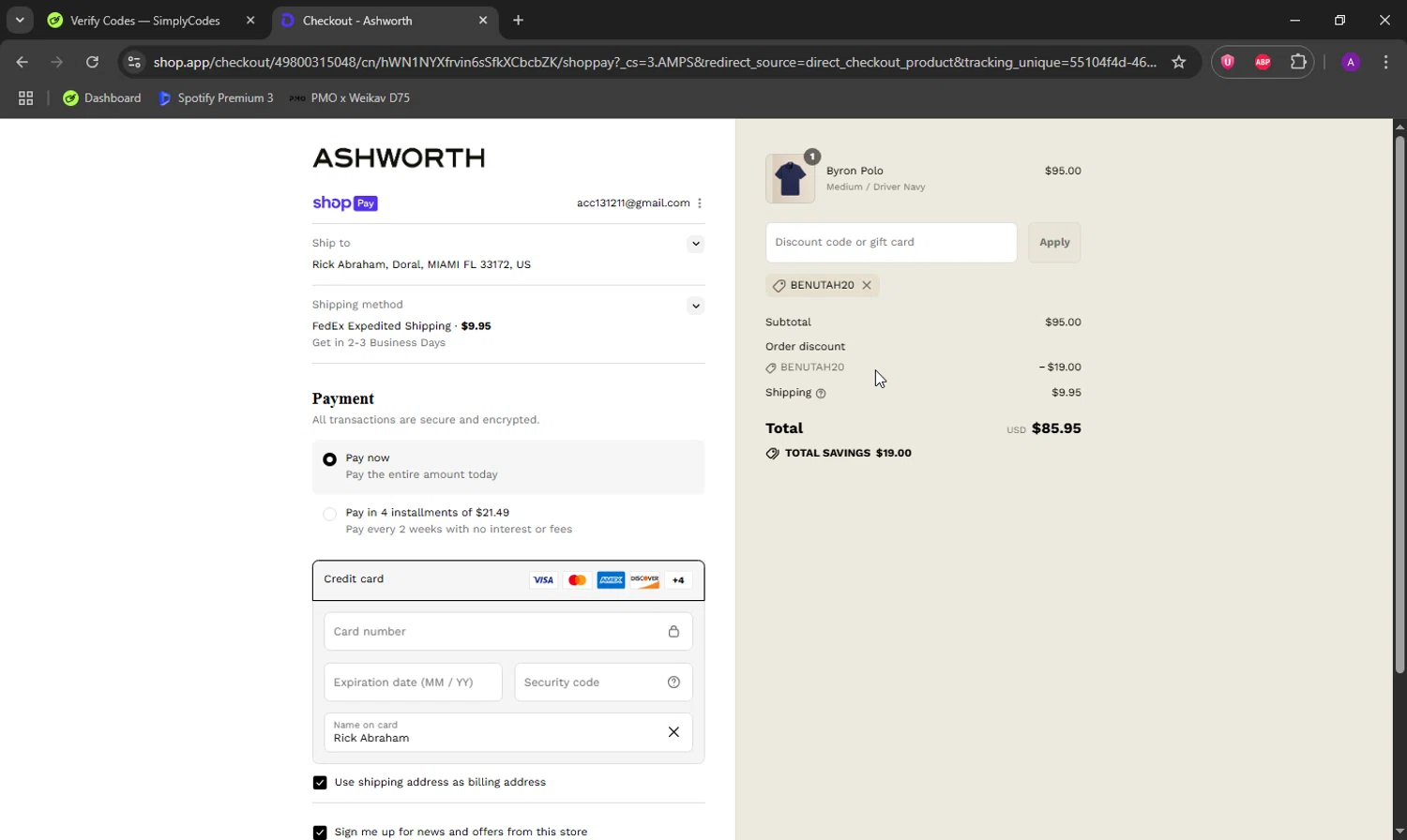Click the Credit card payment header

[x=508, y=580]
